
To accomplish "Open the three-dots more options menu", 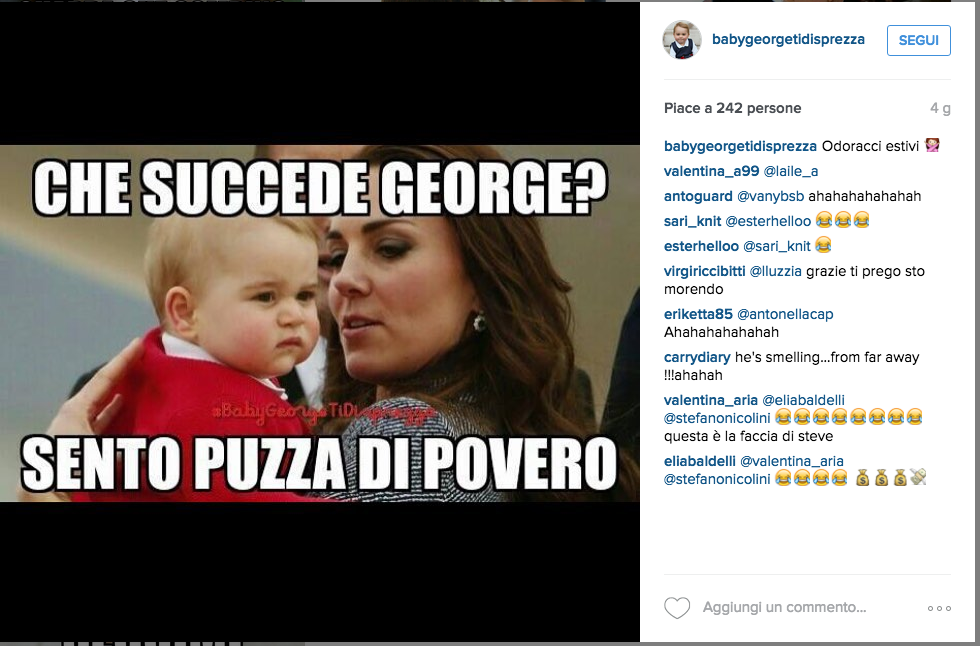I will [939, 608].
